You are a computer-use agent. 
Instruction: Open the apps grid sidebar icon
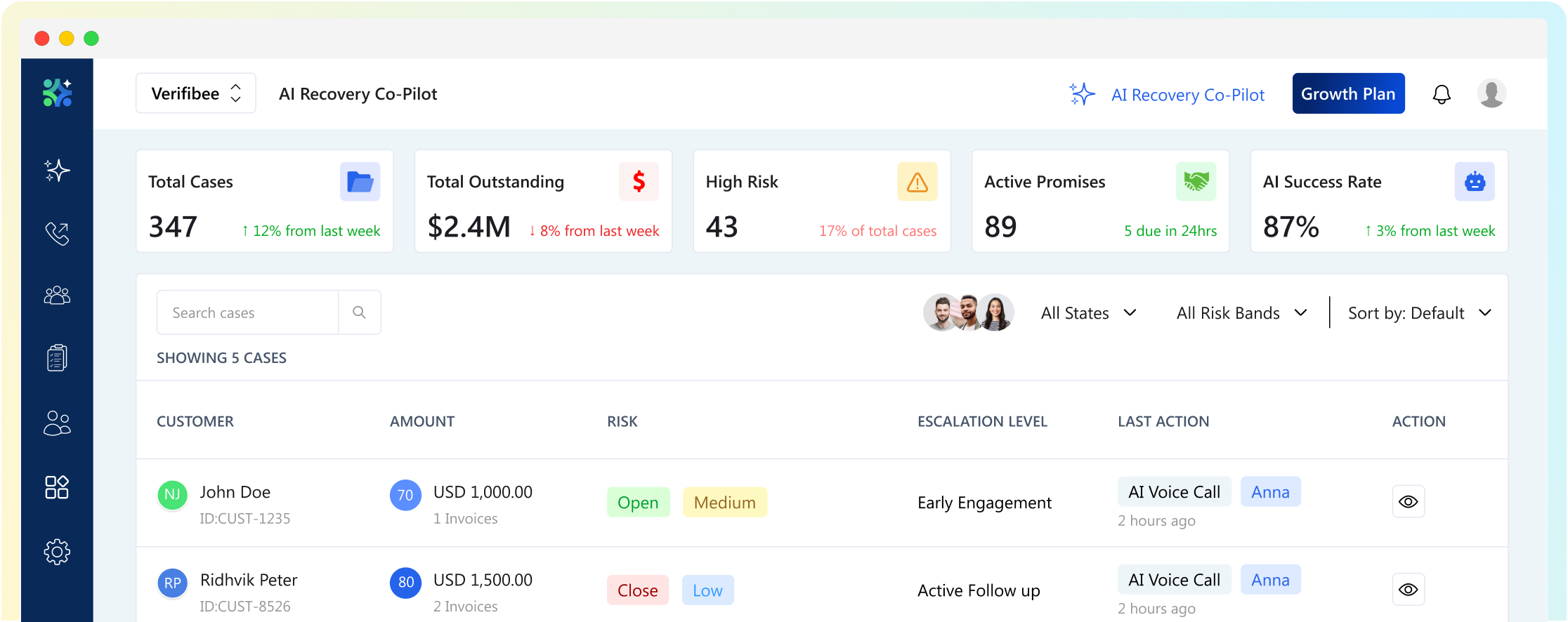pyautogui.click(x=57, y=487)
